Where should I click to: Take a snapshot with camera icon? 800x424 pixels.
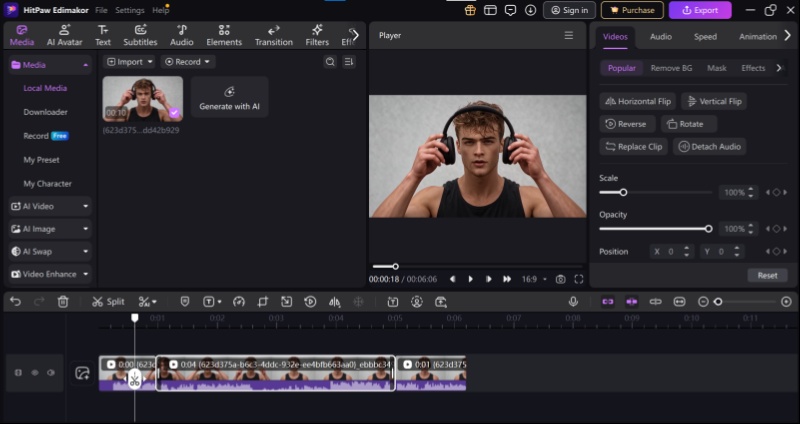pyautogui.click(x=561, y=279)
